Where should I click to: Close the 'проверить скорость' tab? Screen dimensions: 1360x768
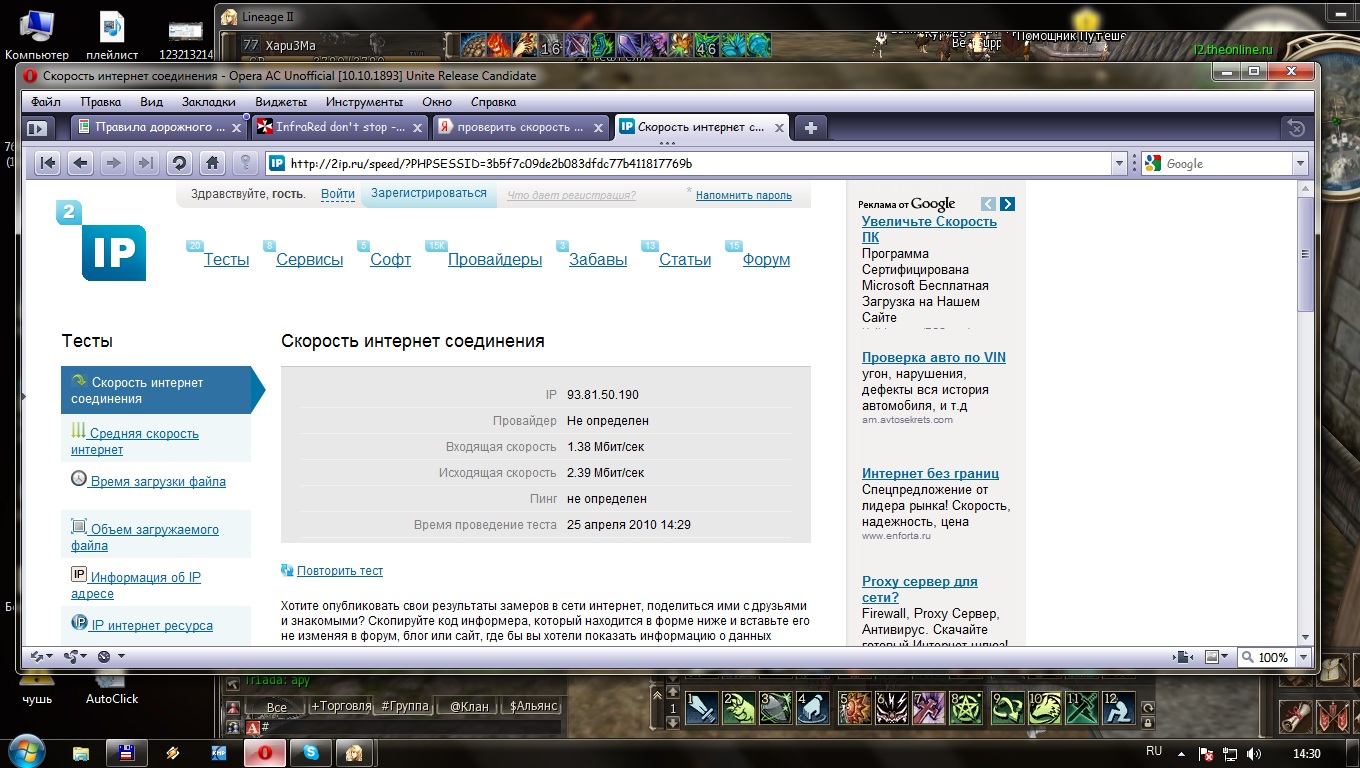pyautogui.click(x=599, y=128)
